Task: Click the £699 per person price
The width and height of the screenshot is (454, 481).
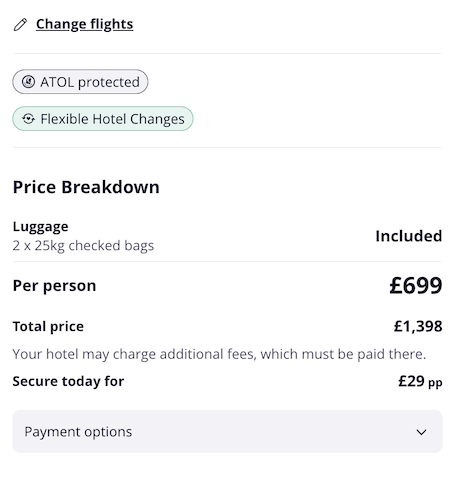Action: pyautogui.click(x=416, y=285)
